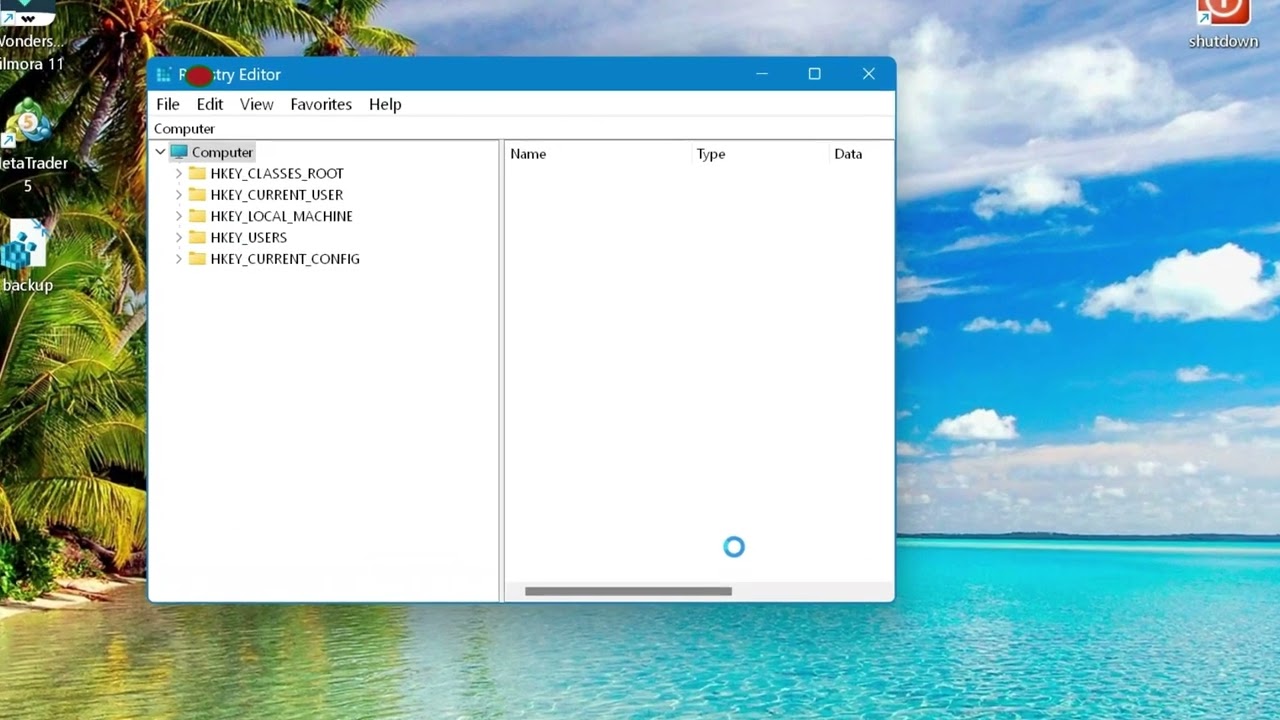The height and width of the screenshot is (720, 1280).
Task: Click the HKEY_CURRENT_CONFIG folder icon
Action: click(197, 259)
